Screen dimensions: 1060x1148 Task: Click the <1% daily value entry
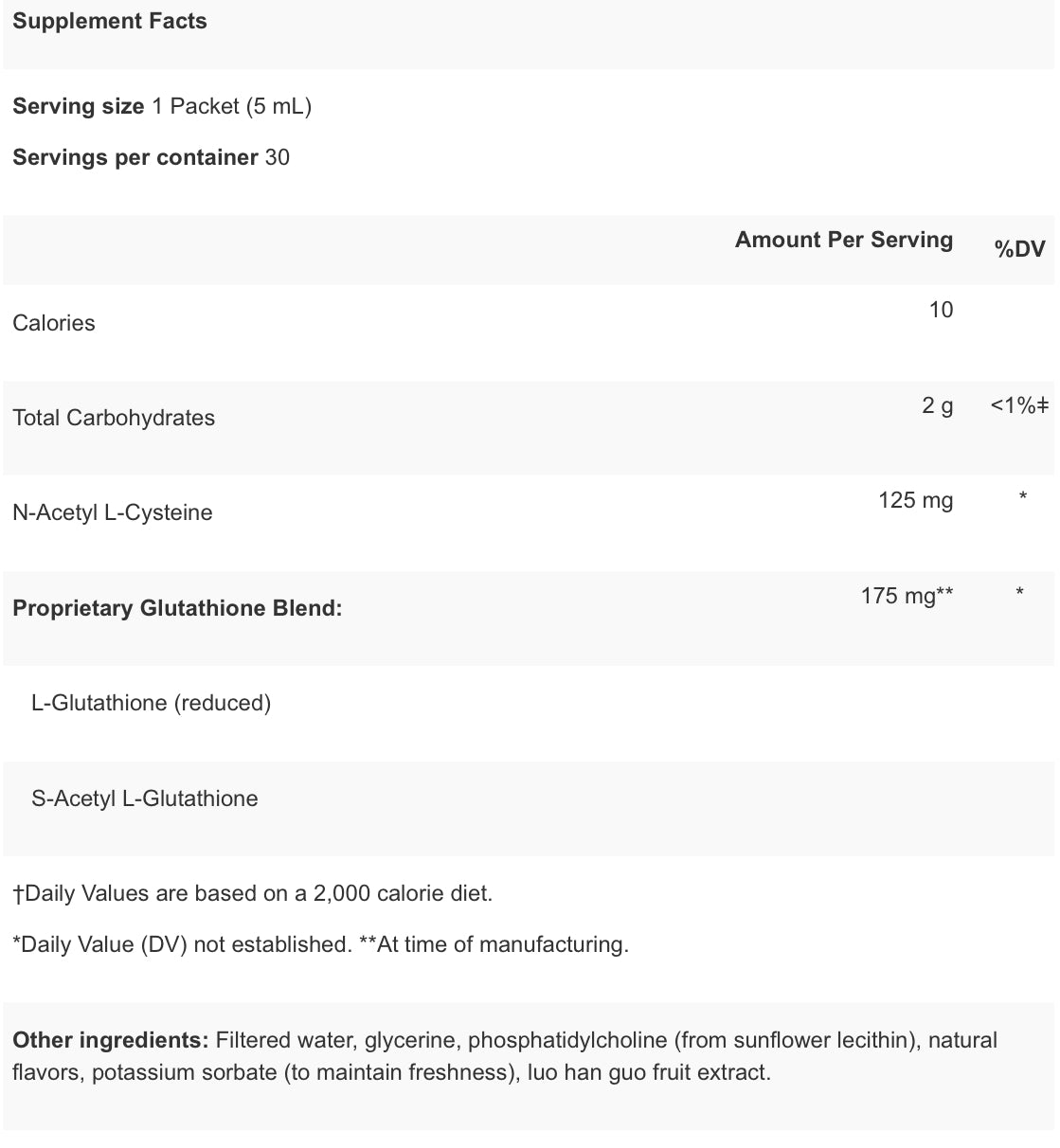click(1018, 405)
